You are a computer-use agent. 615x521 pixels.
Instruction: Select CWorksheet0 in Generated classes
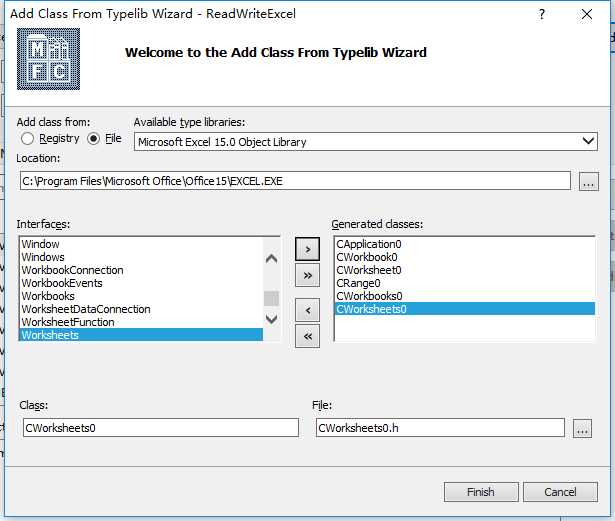pos(465,270)
